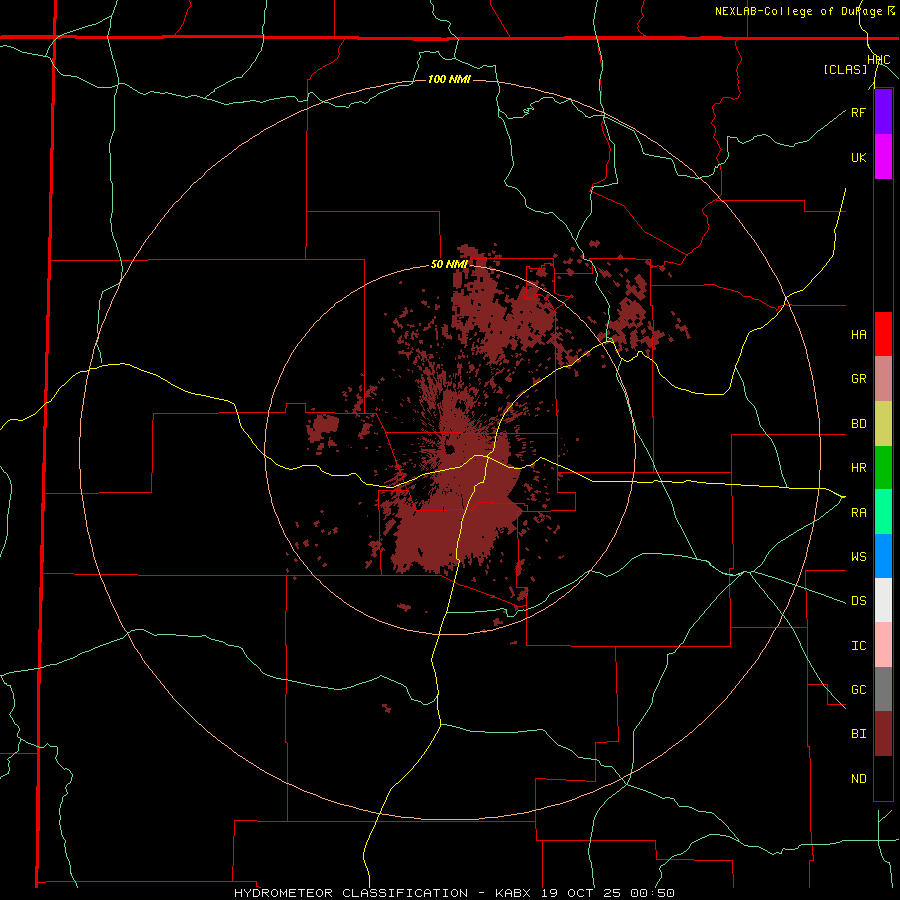Click the black radar site center dot

(449, 448)
